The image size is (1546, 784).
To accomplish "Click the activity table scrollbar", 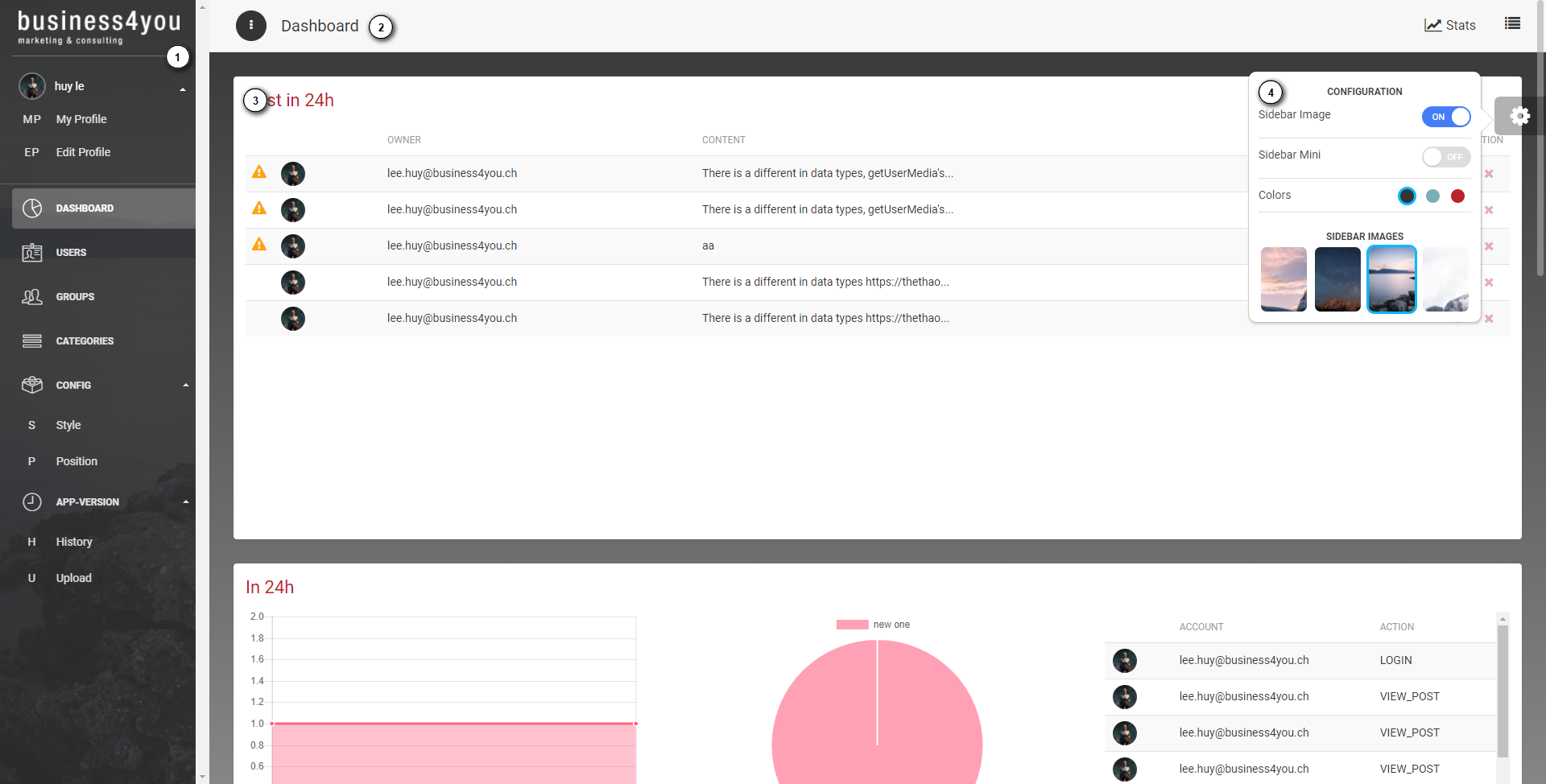I will coord(1503,691).
